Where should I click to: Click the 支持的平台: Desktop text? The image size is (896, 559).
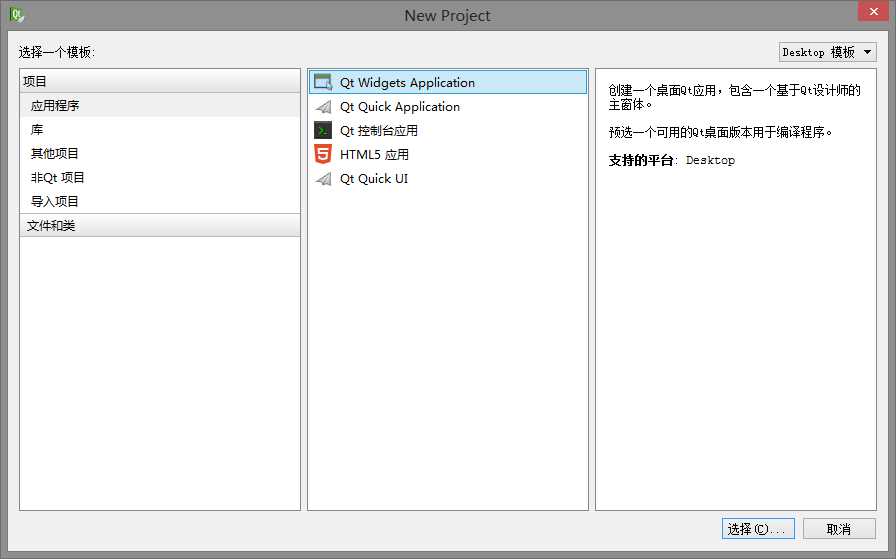tap(671, 161)
